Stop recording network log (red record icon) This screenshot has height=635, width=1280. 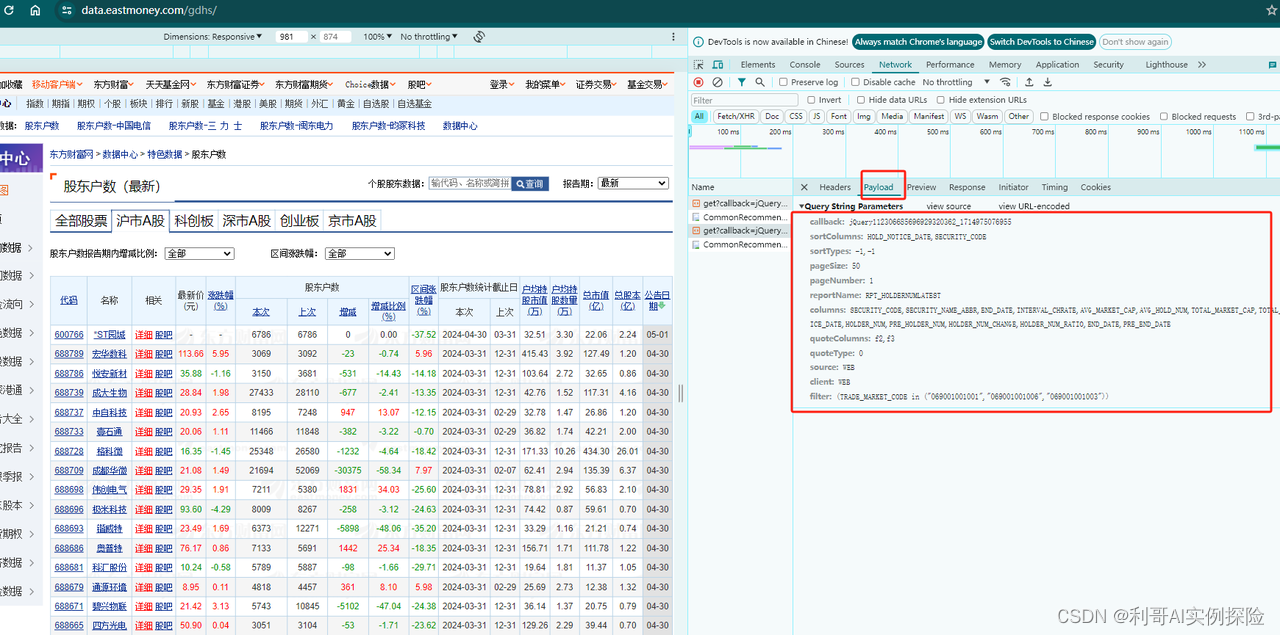tap(699, 82)
